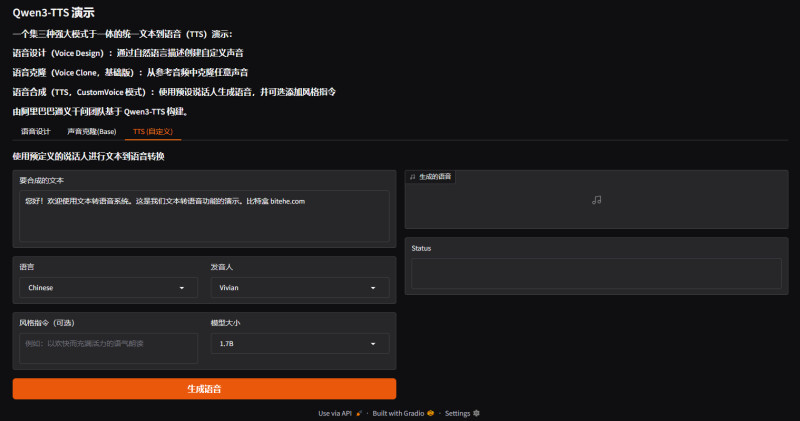
Task: Click the Status output text box
Action: (596, 274)
